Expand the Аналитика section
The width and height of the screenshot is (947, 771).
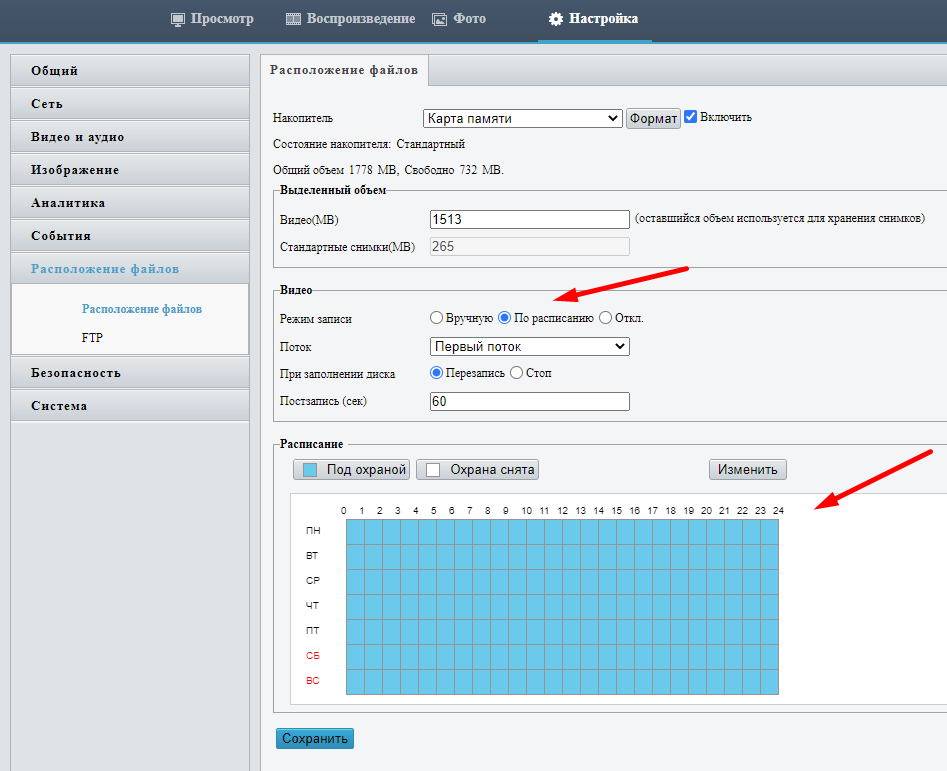(x=130, y=203)
